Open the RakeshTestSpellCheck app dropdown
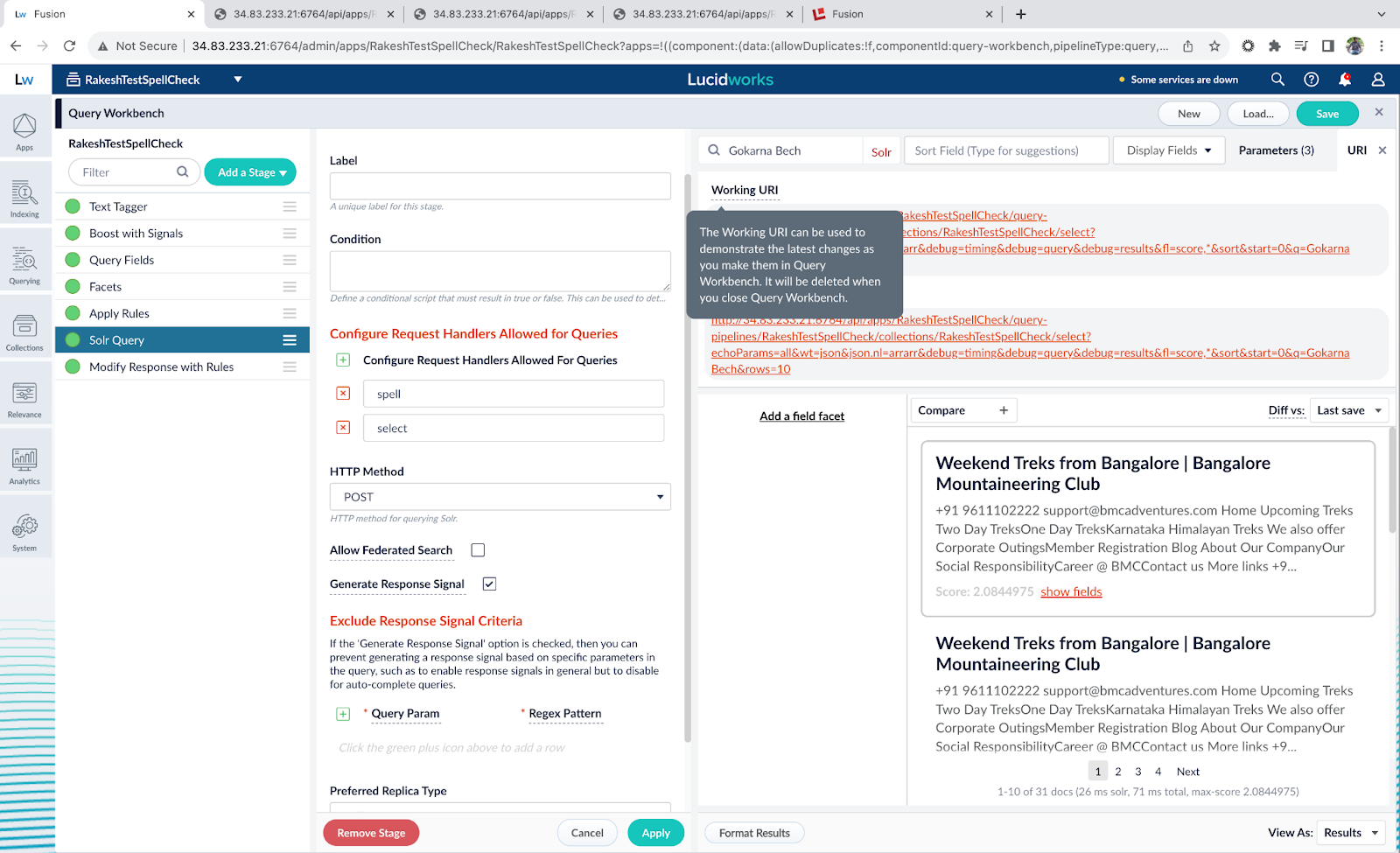Image resolution: width=1400 pixels, height=853 pixels. tap(237, 80)
